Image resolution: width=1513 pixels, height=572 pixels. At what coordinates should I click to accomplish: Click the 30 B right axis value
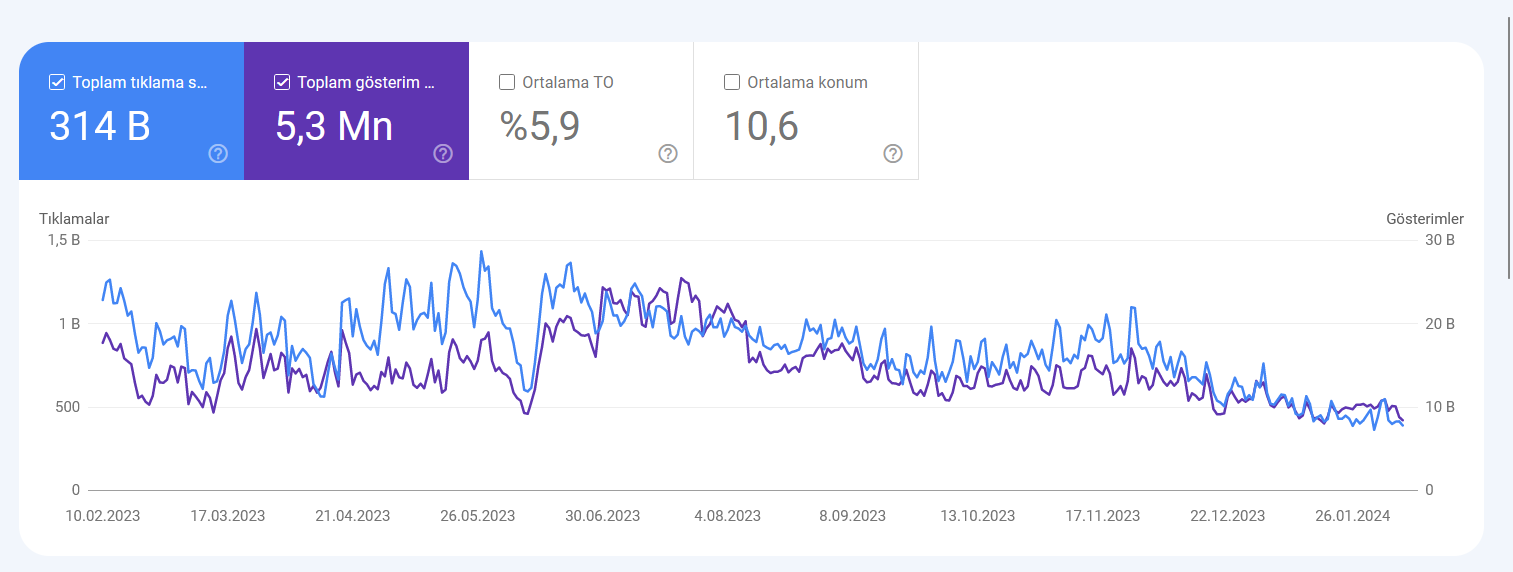1440,240
